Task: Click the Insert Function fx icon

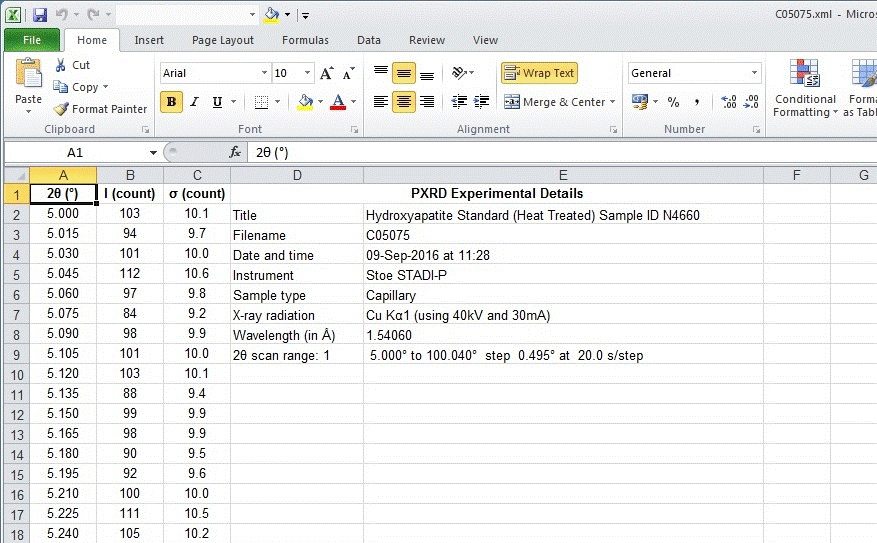Action: (235, 152)
